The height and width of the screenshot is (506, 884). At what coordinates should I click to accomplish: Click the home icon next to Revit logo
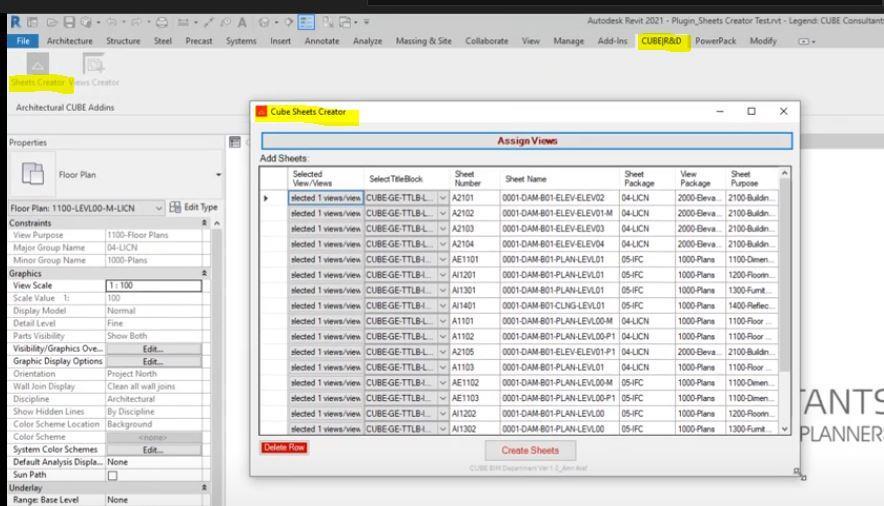(33, 23)
